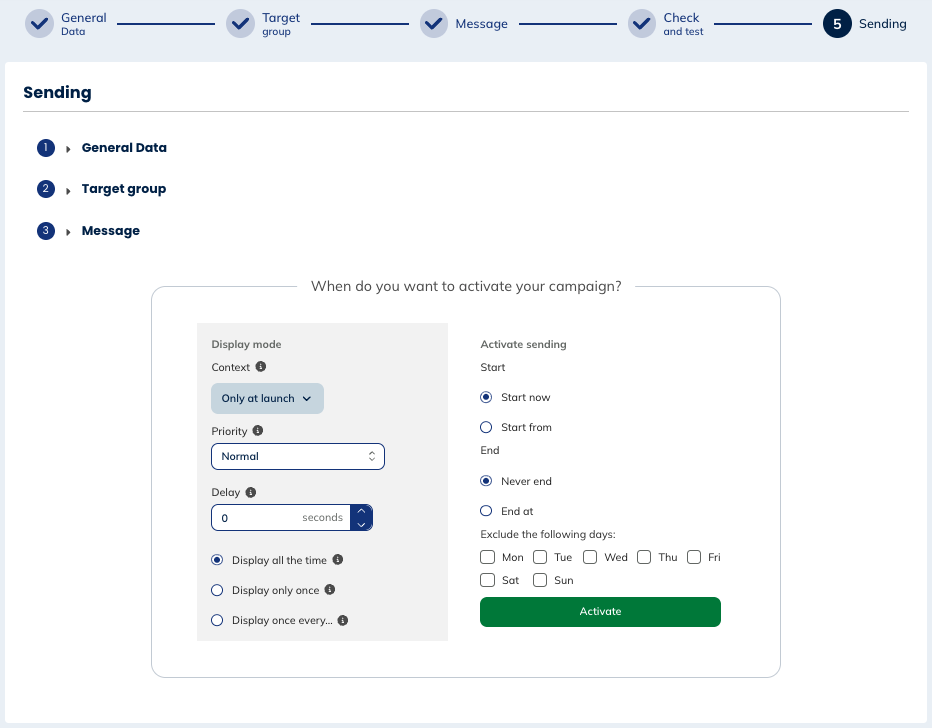Click info icon for Display all the time

tap(338, 560)
